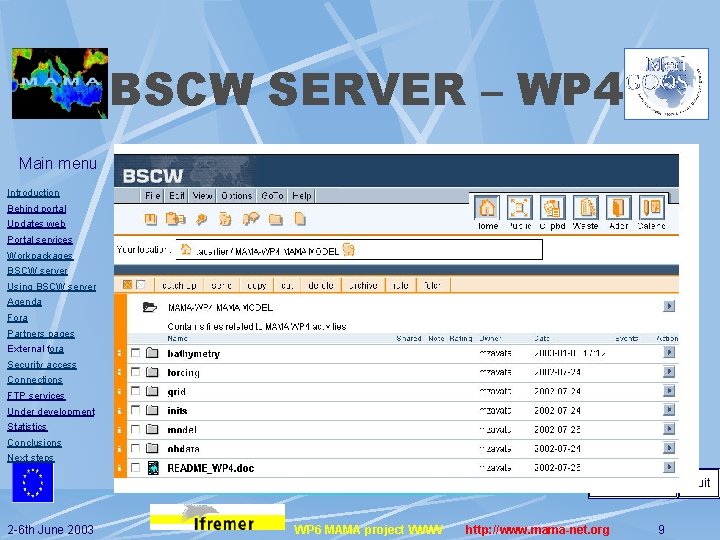
Task: Click the info icon beside bathymetry row
Action: (119, 353)
